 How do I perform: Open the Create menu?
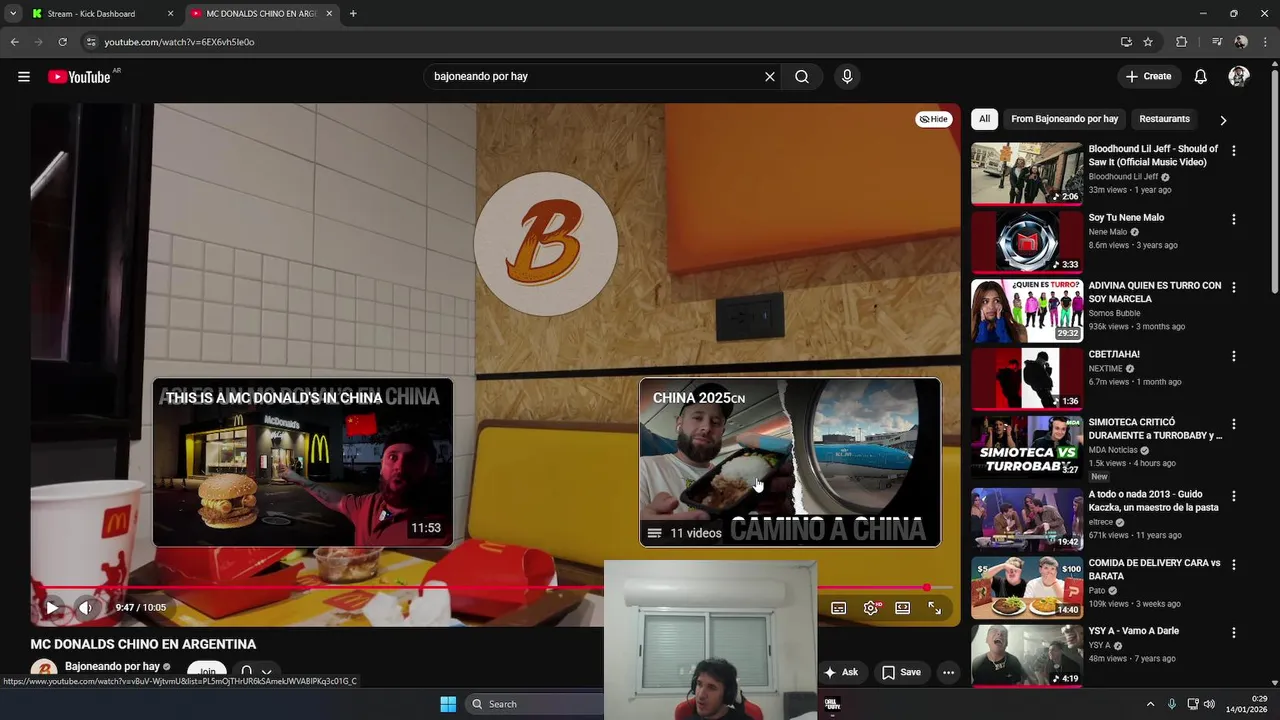click(x=1148, y=77)
